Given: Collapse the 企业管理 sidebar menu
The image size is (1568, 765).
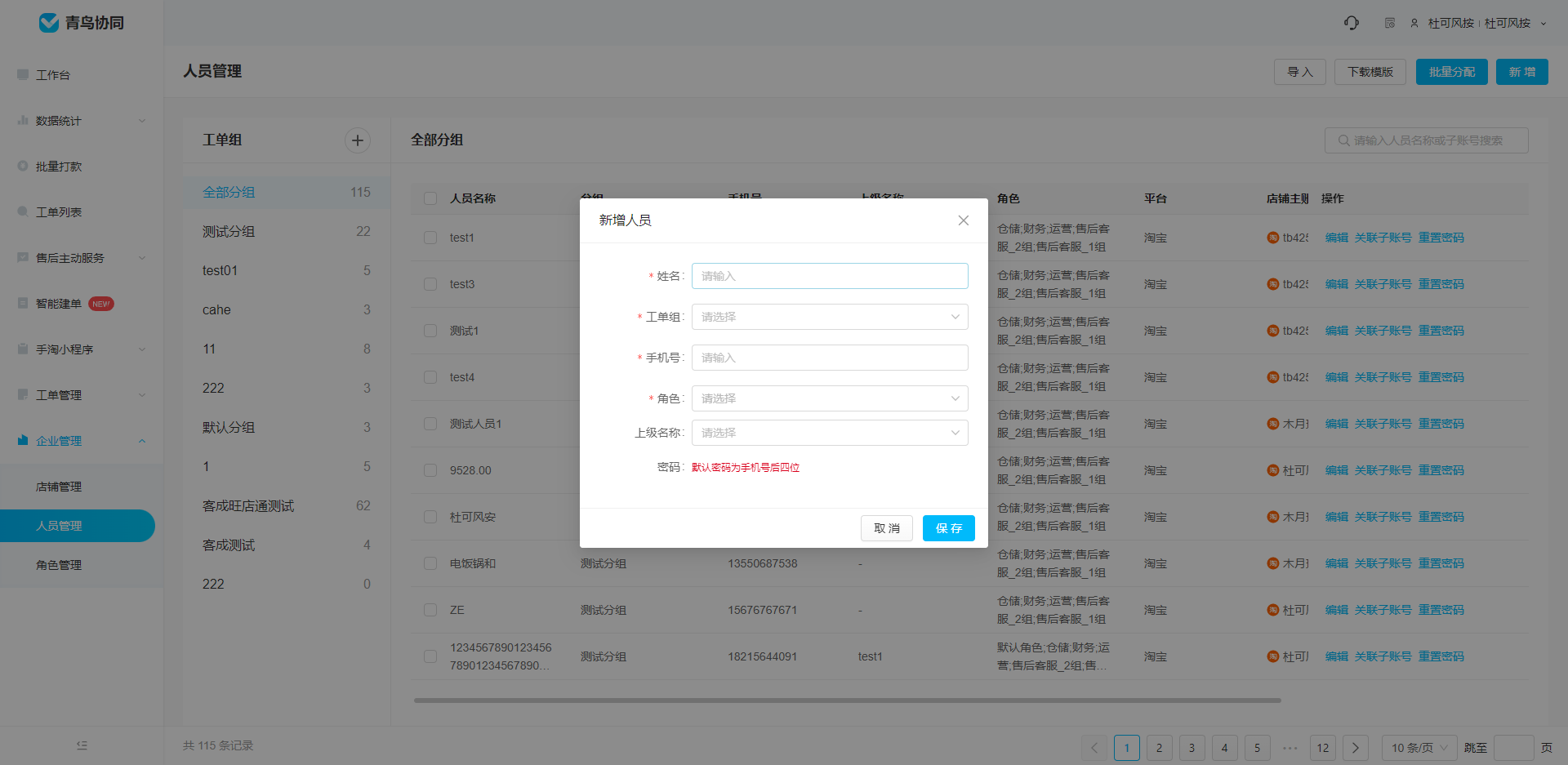Looking at the screenshot, I should [142, 441].
